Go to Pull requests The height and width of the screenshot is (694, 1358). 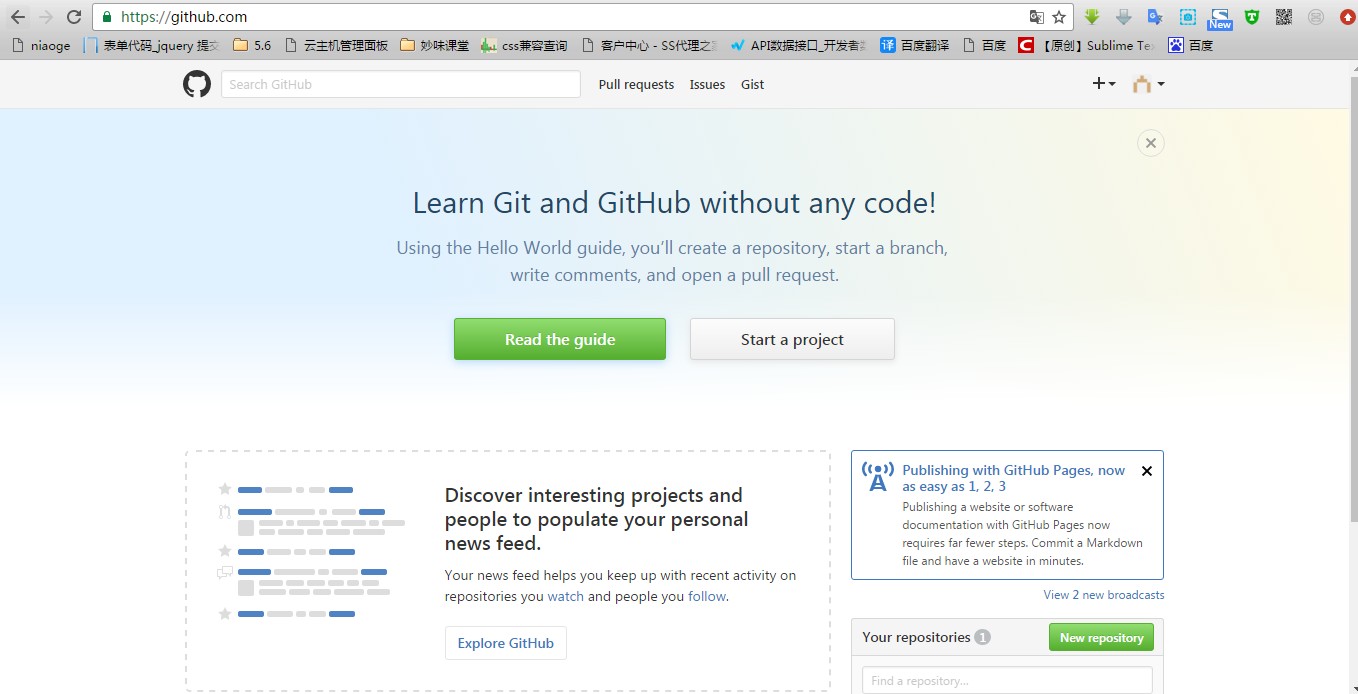coord(636,85)
